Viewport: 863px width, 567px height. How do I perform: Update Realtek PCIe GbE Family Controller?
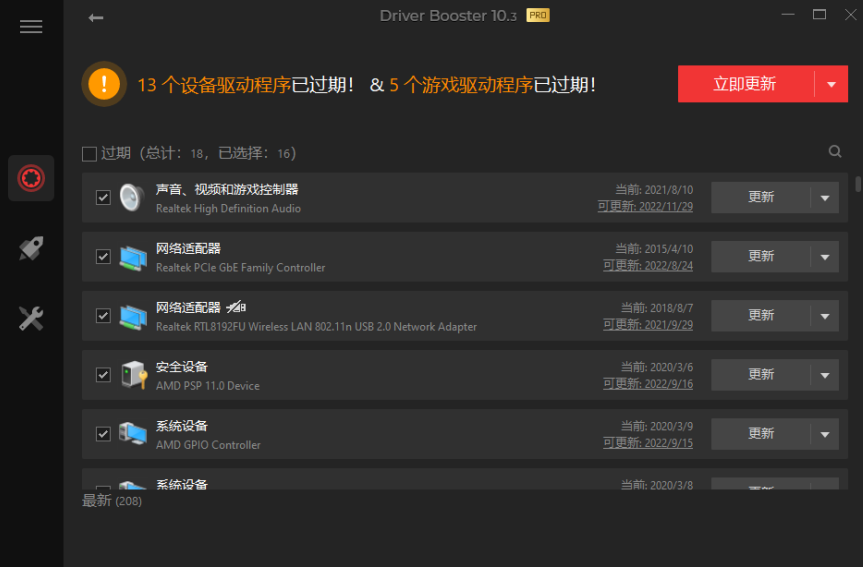click(761, 257)
